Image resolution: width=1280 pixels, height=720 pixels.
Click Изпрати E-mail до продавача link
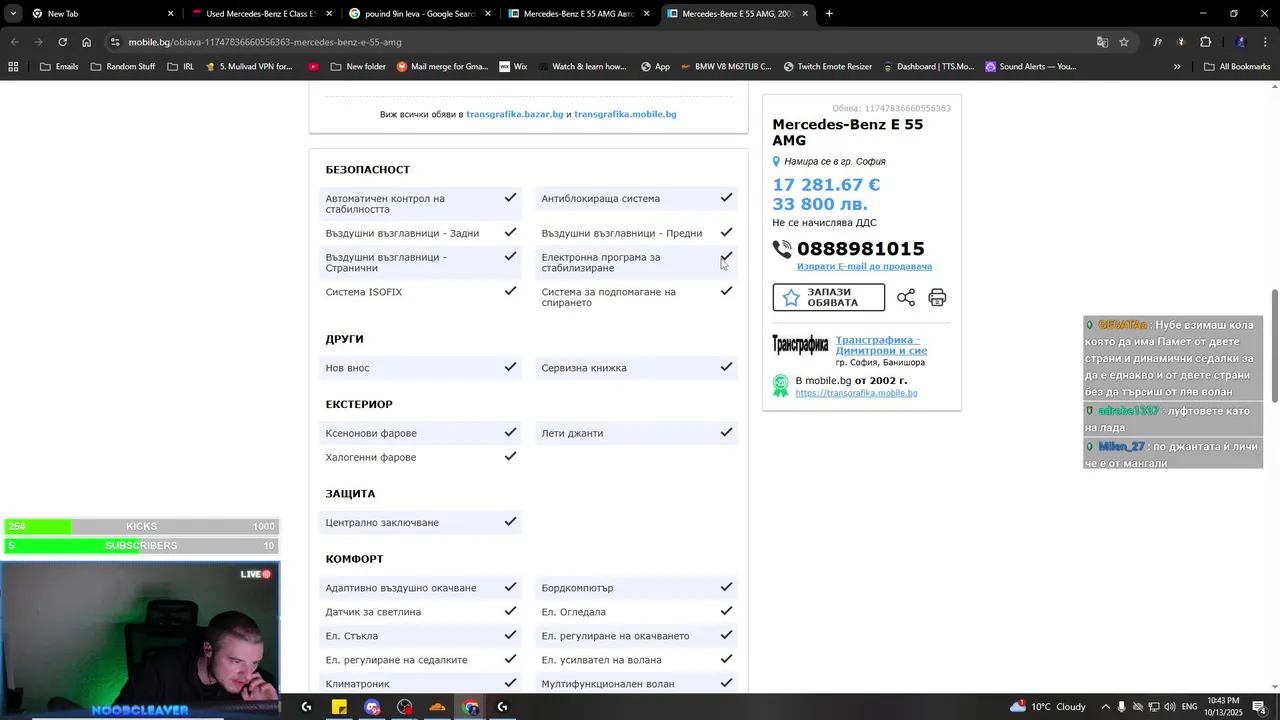tap(864, 267)
